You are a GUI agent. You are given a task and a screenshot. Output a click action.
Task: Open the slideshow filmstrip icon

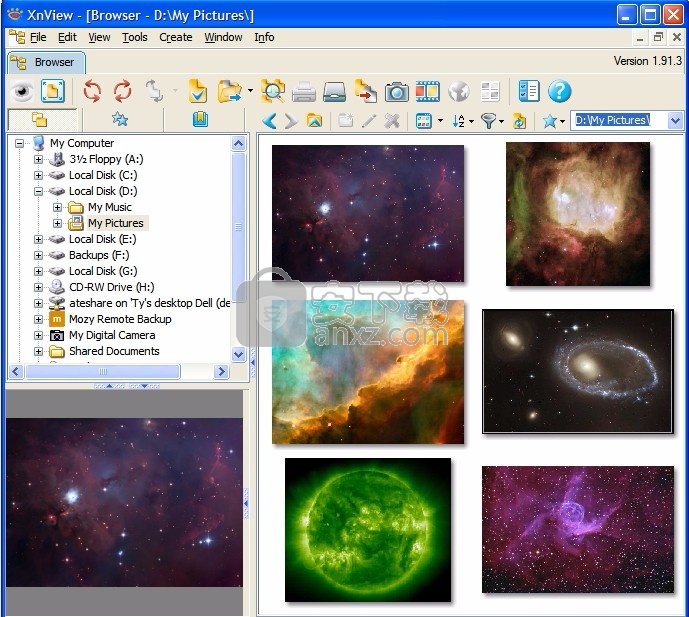(428, 91)
